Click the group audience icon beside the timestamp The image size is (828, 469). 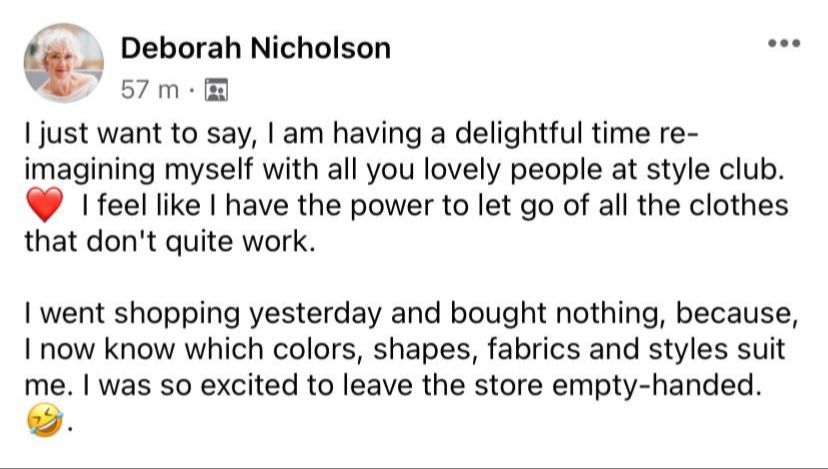215,91
